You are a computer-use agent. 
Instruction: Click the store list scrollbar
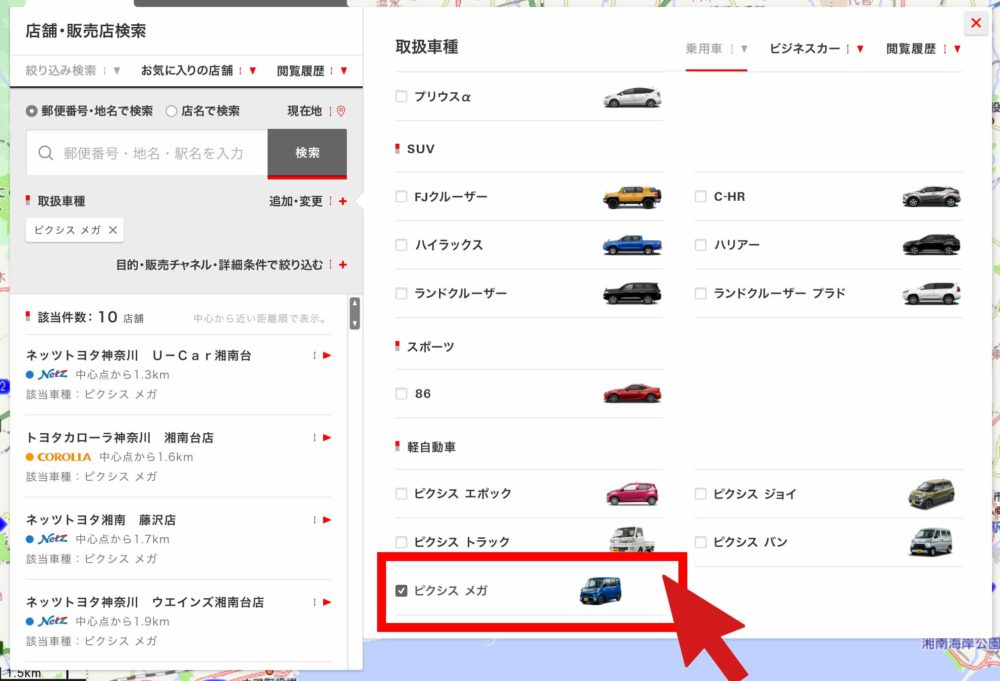[x=355, y=313]
